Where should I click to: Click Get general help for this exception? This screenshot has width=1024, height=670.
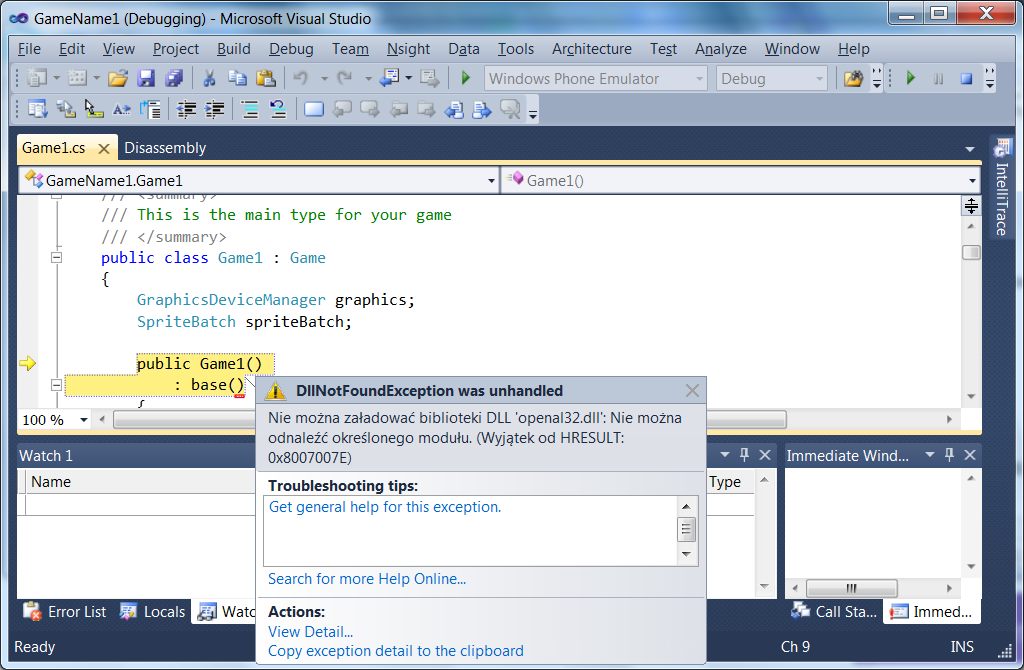point(385,507)
